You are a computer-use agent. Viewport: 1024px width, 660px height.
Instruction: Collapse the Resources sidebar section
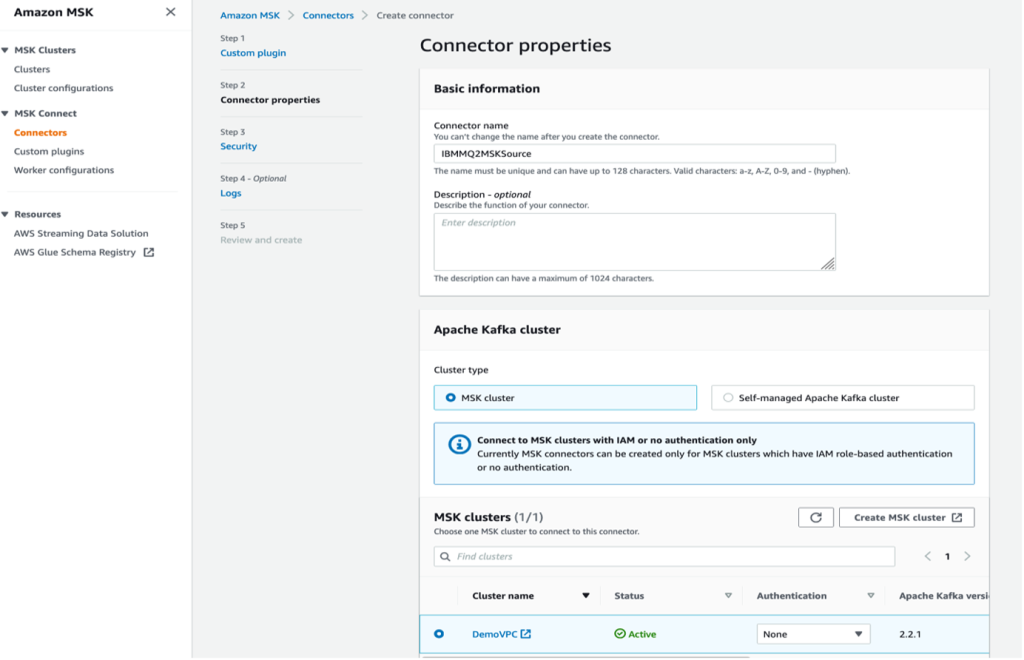tap(7, 215)
